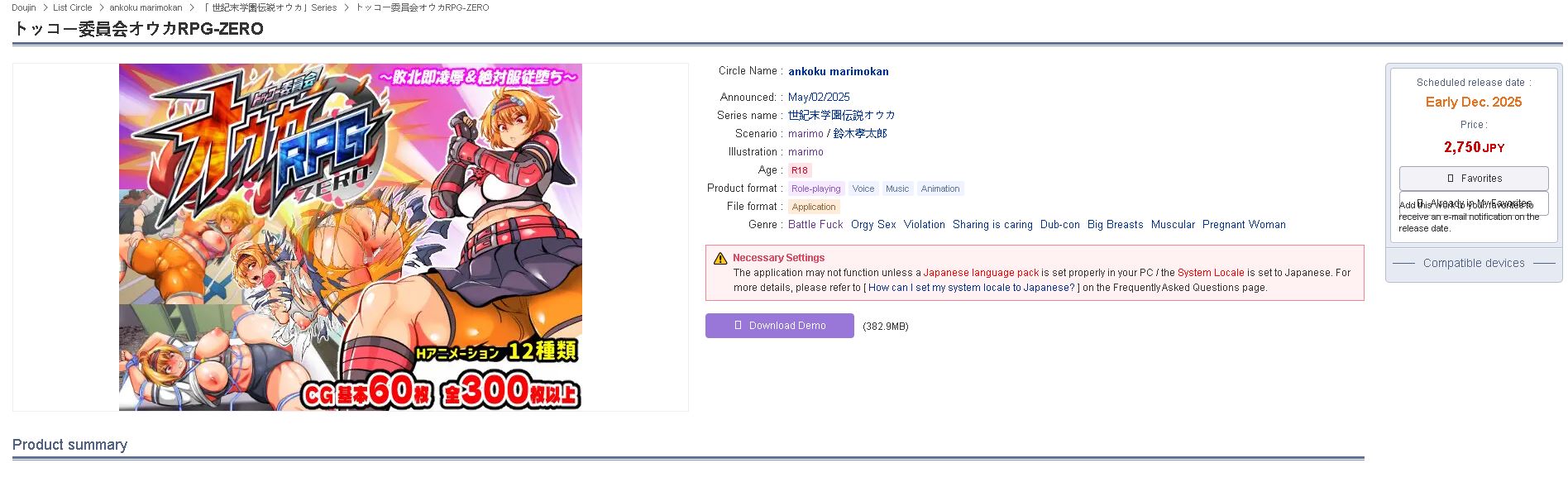
Task: Expand the Compatible devices section
Action: (x=1474, y=263)
